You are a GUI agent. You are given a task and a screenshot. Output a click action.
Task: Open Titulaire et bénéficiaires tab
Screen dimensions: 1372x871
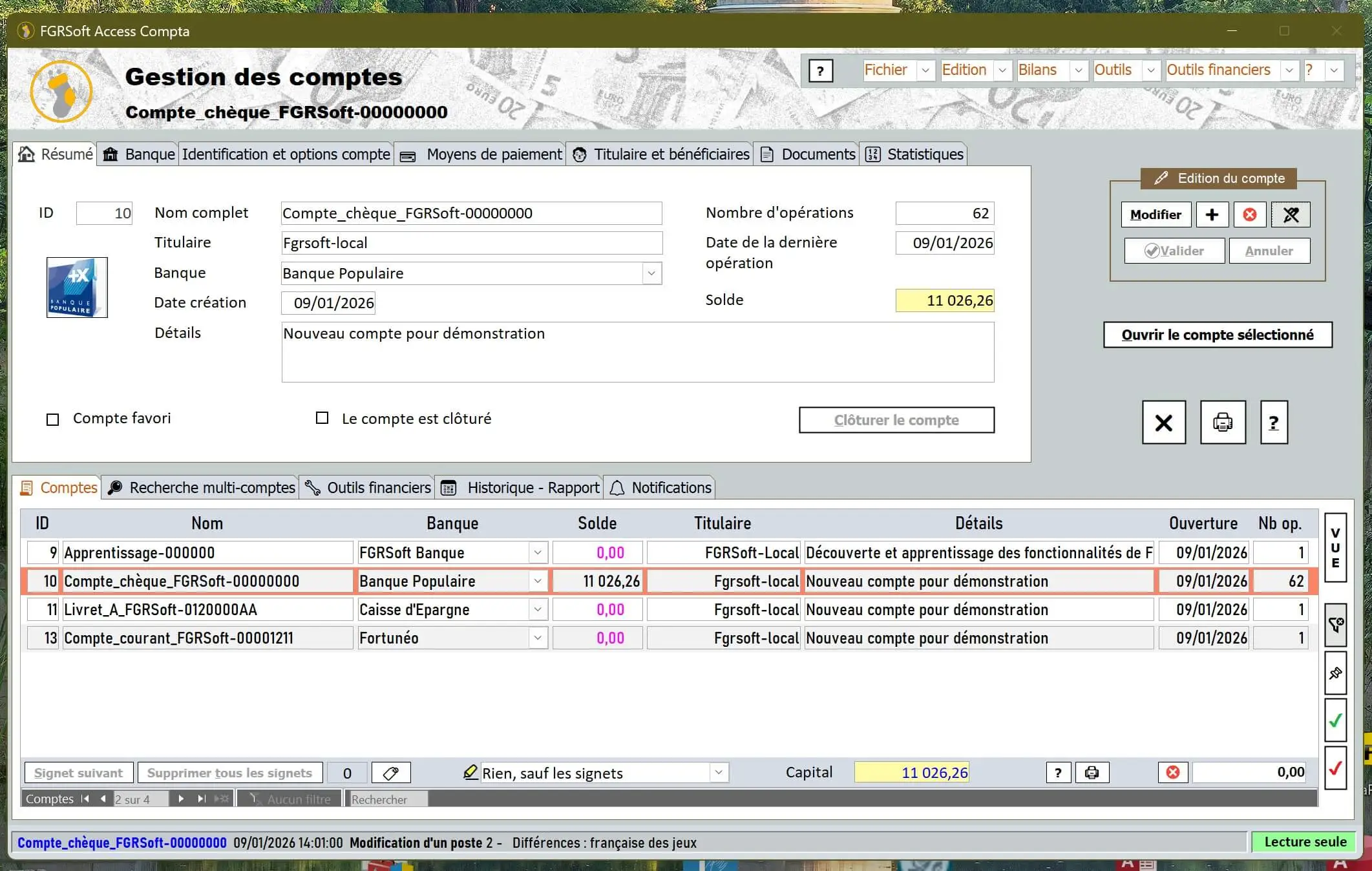(660, 154)
